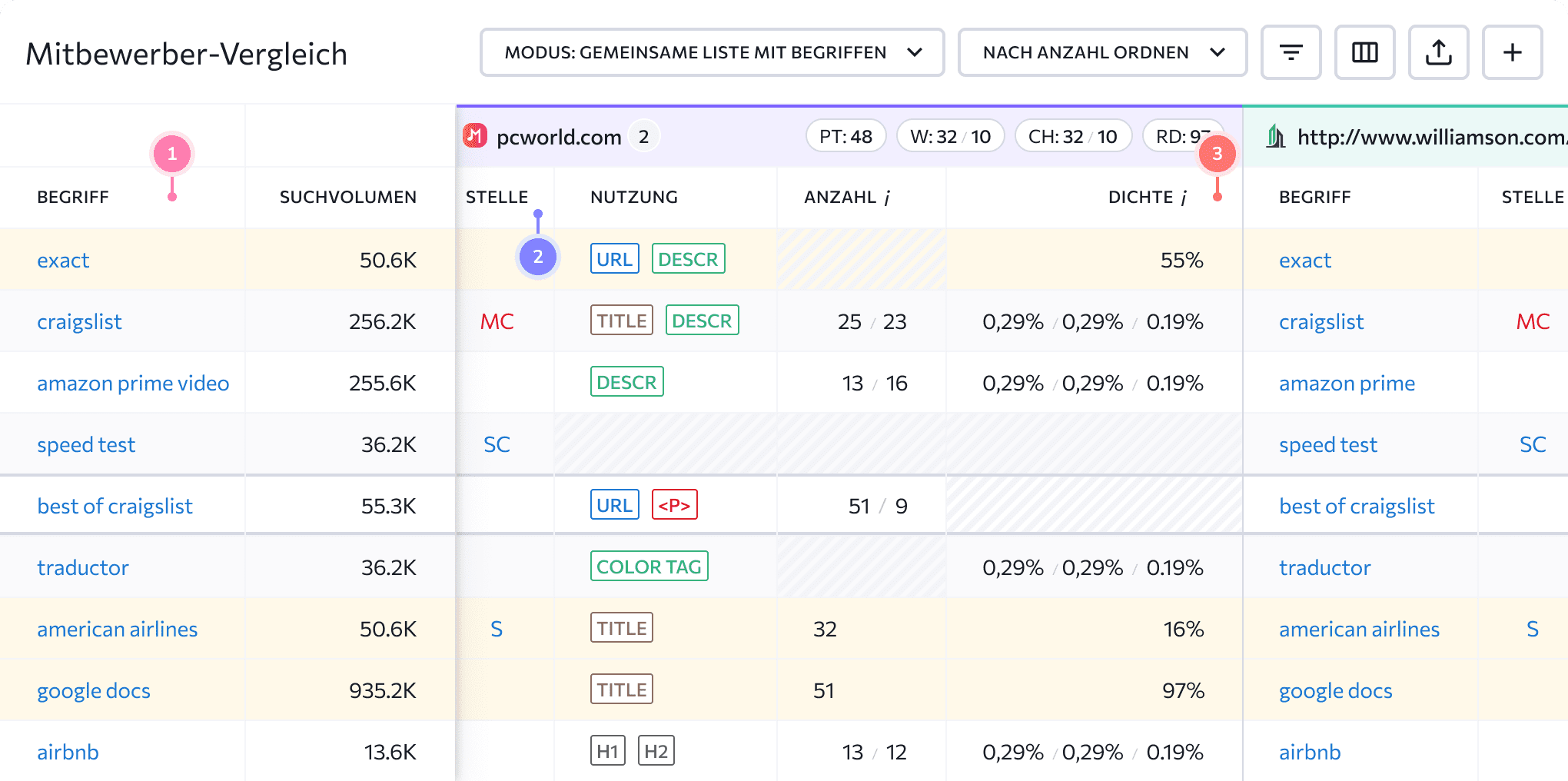Click the Mitbewerber-Vergleich page title
Image resolution: width=1568 pixels, height=781 pixels.
click(x=187, y=55)
